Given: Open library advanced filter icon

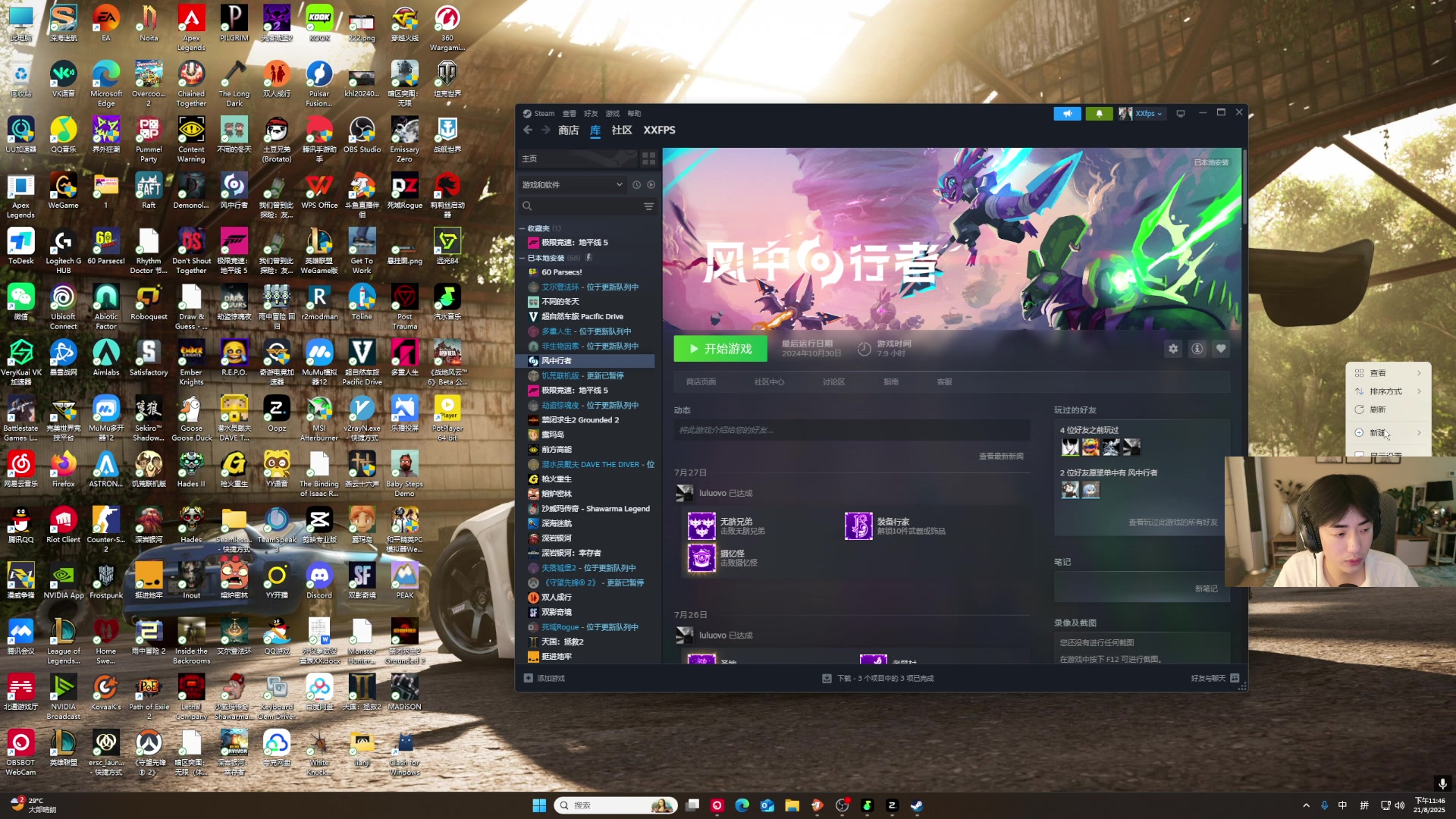Looking at the screenshot, I should pos(649,206).
